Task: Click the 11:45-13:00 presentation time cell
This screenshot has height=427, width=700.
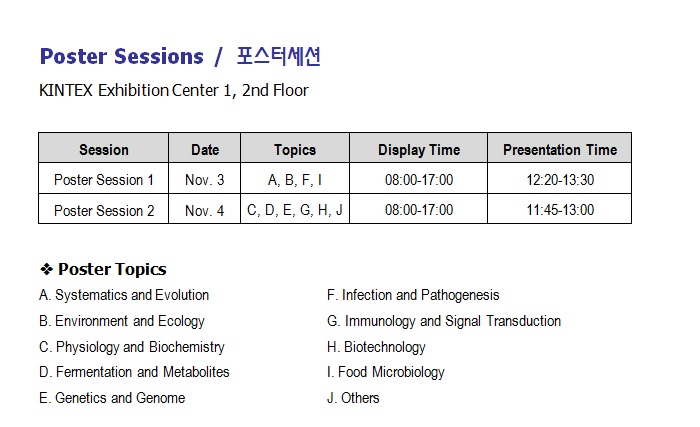Action: pyautogui.click(x=560, y=210)
